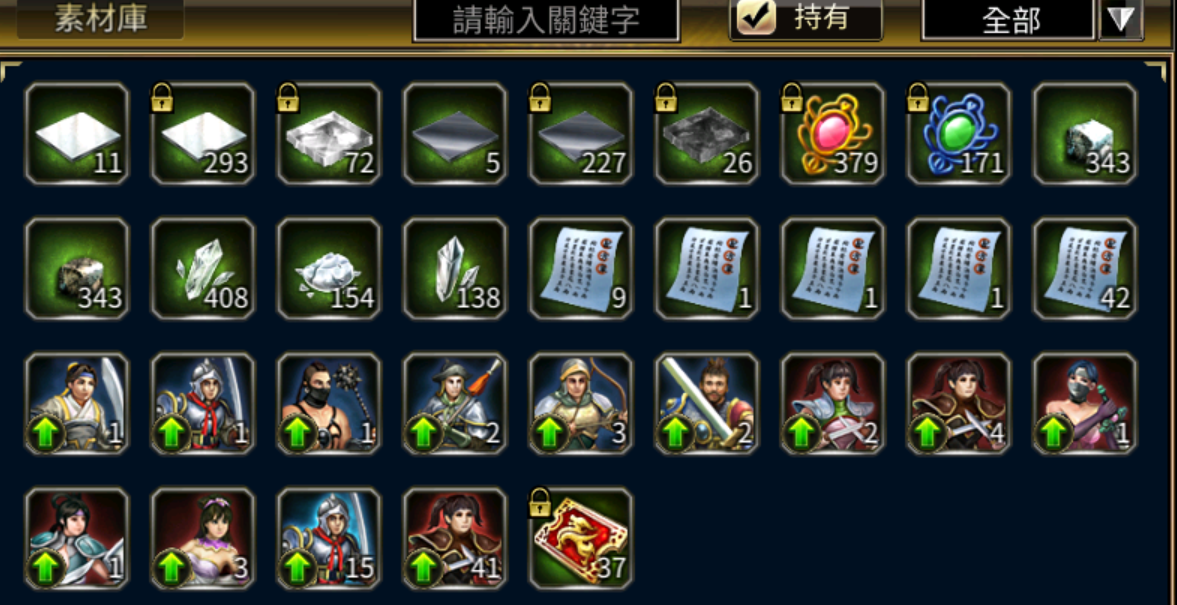Click the red dragon card item with 37
Image resolution: width=1177 pixels, height=605 pixels.
pos(581,538)
